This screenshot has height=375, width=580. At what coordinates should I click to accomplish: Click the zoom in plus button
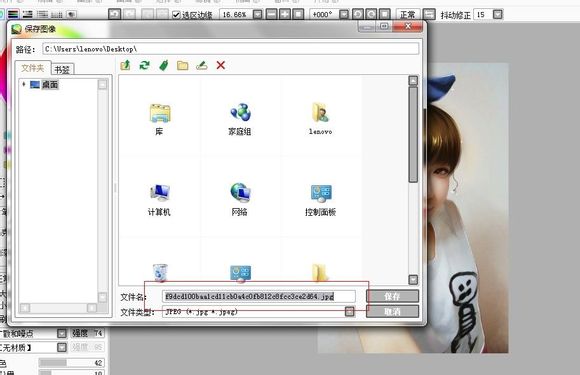tap(285, 14)
